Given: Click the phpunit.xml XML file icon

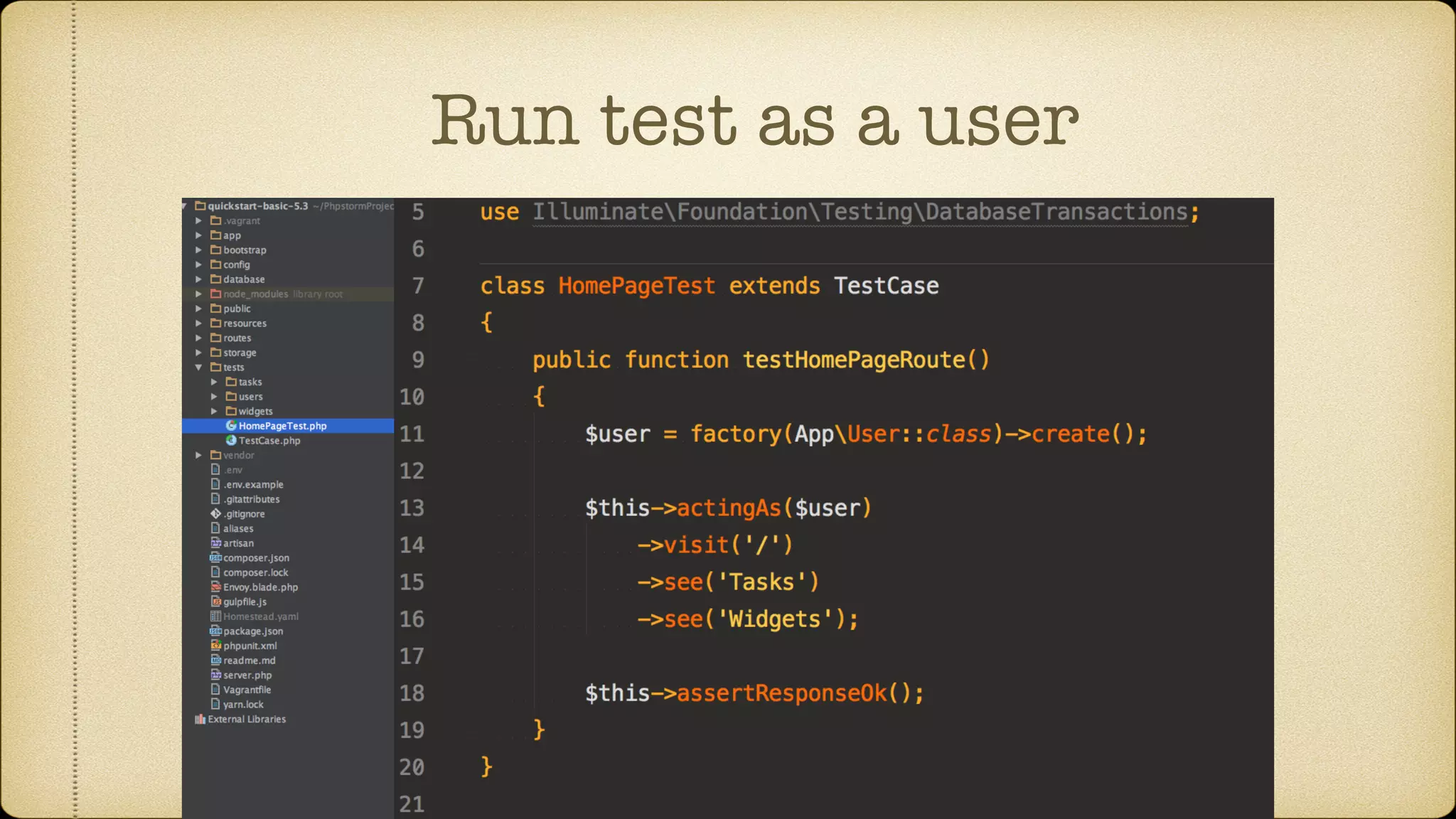Looking at the screenshot, I should (x=215, y=646).
